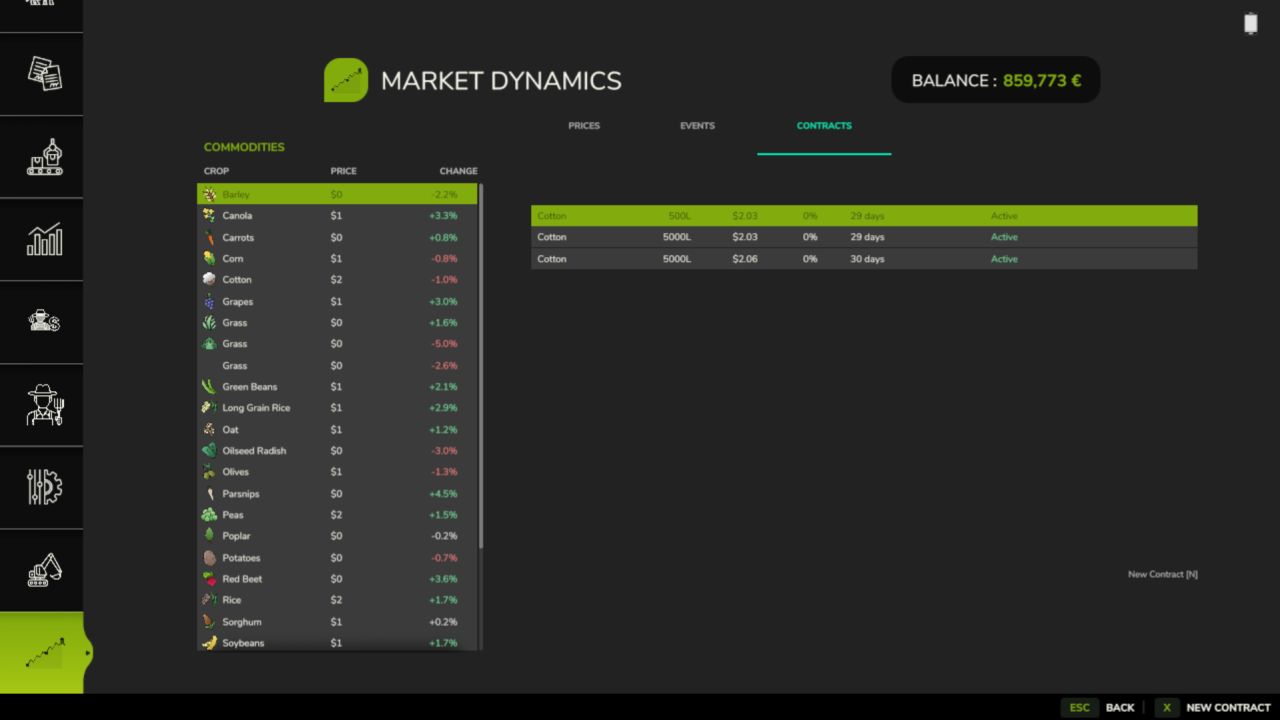
Task: Select the Cotton contract at $2.06
Action: click(x=863, y=259)
